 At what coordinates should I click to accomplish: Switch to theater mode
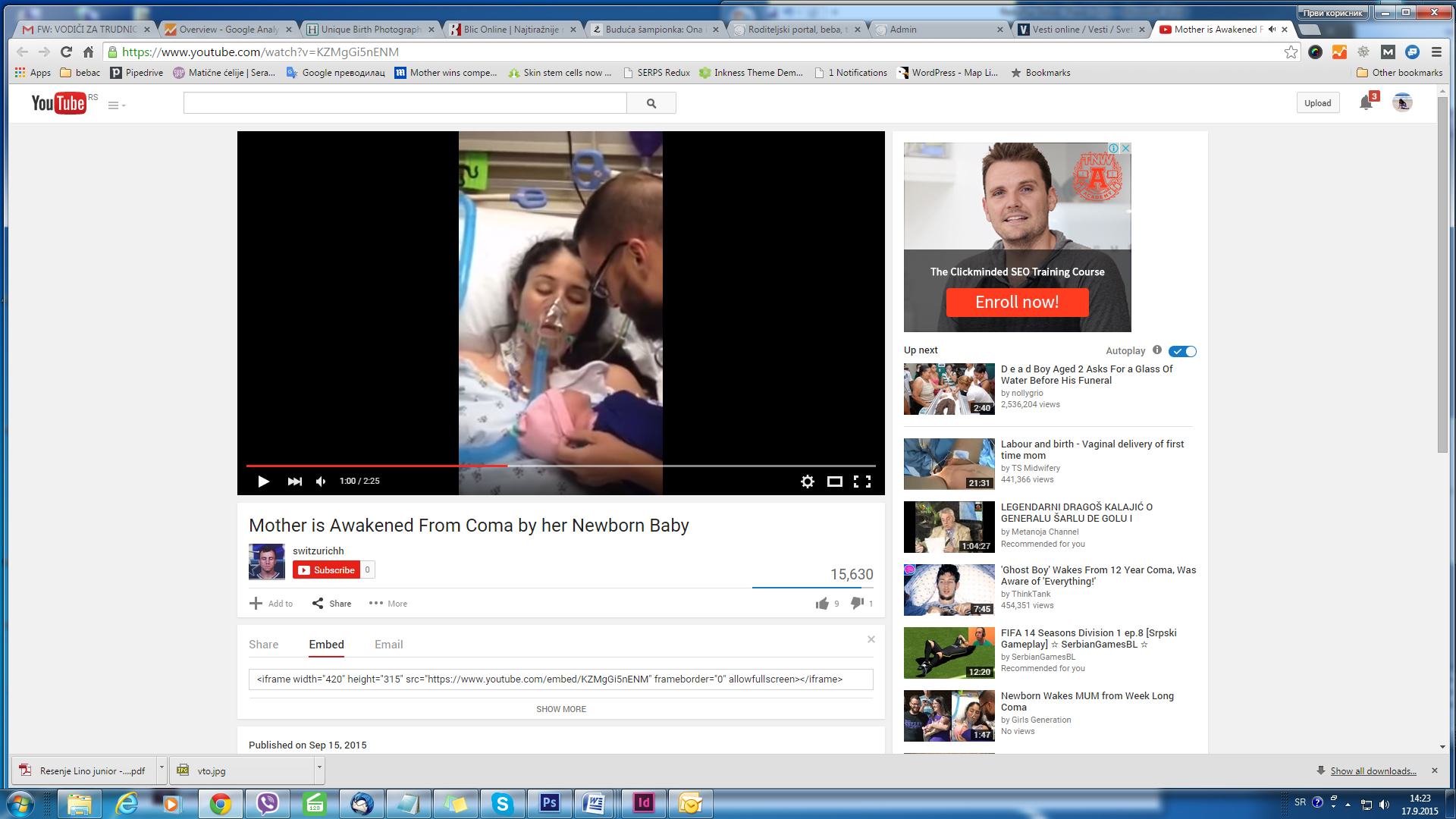tap(834, 482)
